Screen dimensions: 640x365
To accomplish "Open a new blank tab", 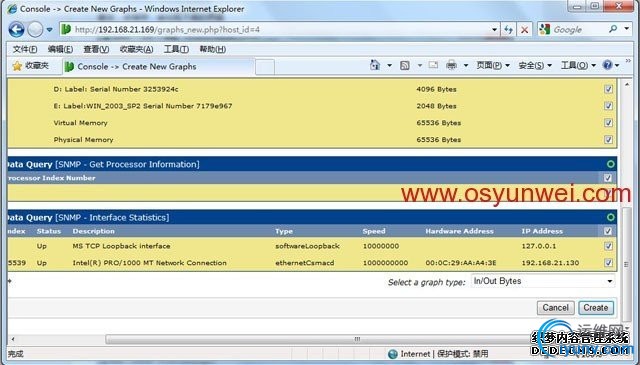I will tap(264, 67).
